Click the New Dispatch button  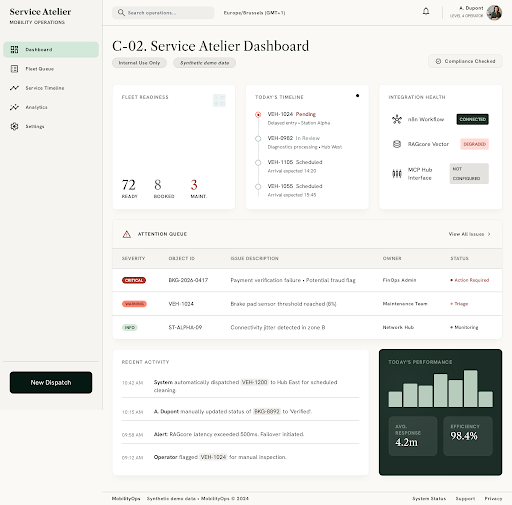pyautogui.click(x=51, y=383)
